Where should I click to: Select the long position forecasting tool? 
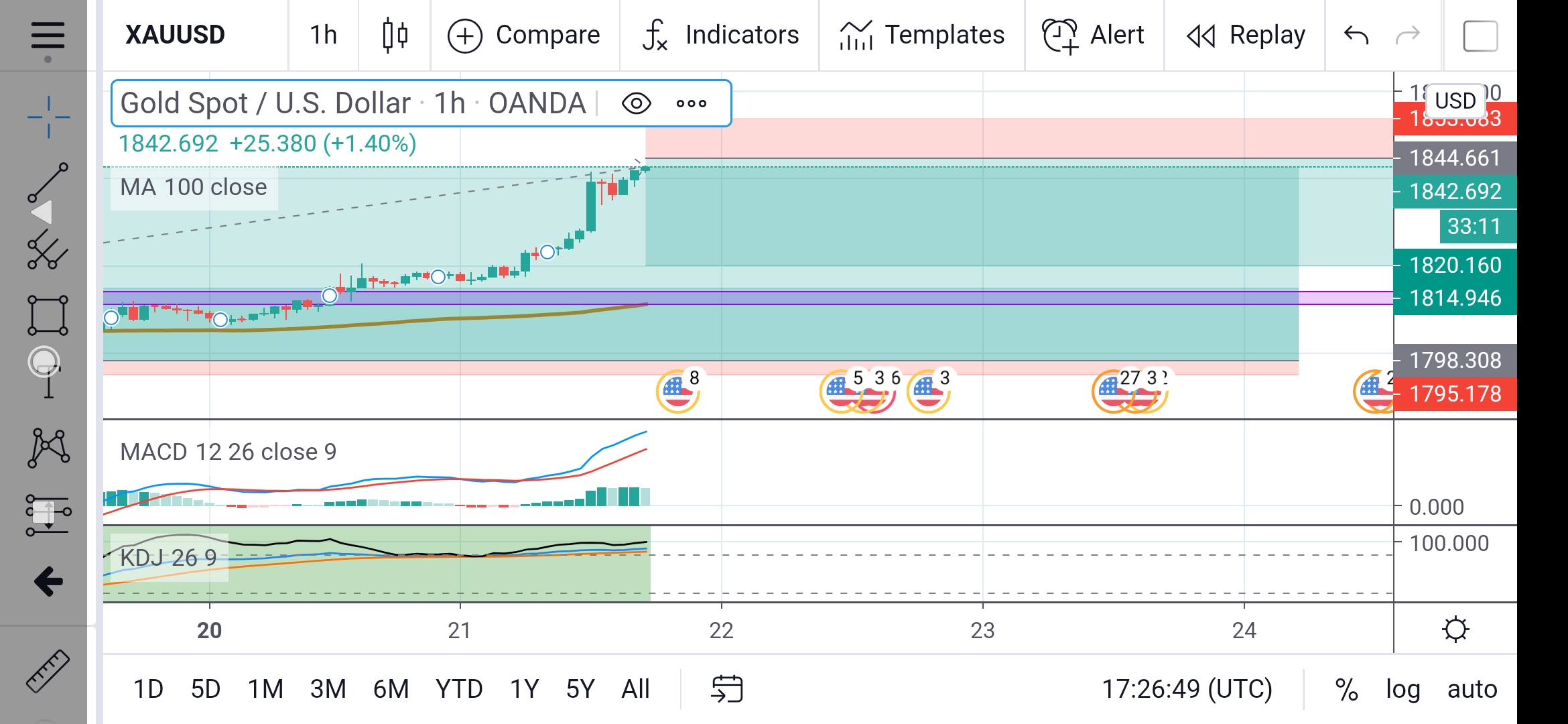[x=48, y=515]
